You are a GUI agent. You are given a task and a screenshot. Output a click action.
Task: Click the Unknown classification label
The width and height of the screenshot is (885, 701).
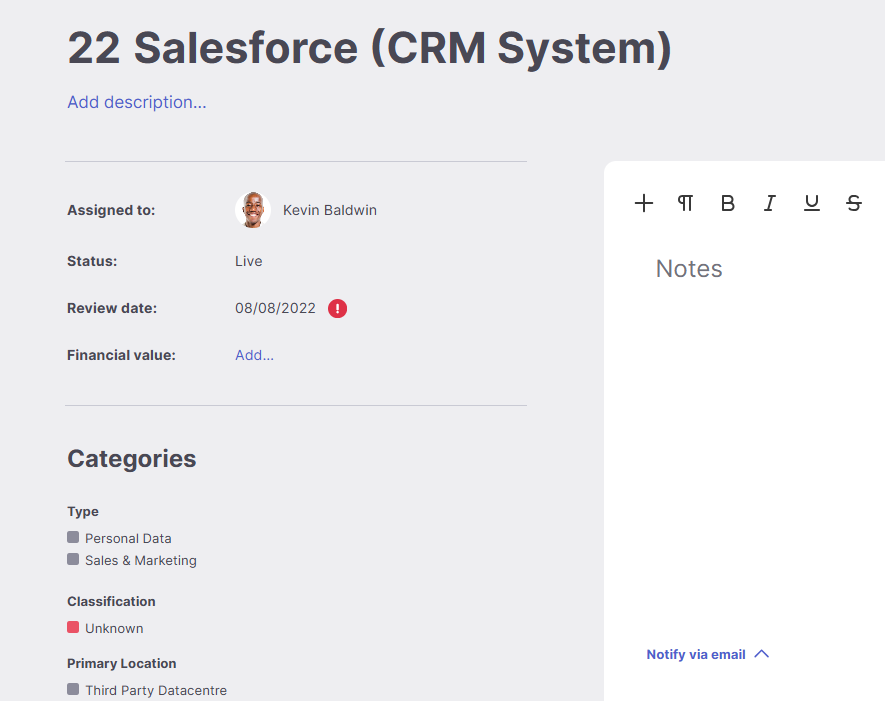(114, 628)
